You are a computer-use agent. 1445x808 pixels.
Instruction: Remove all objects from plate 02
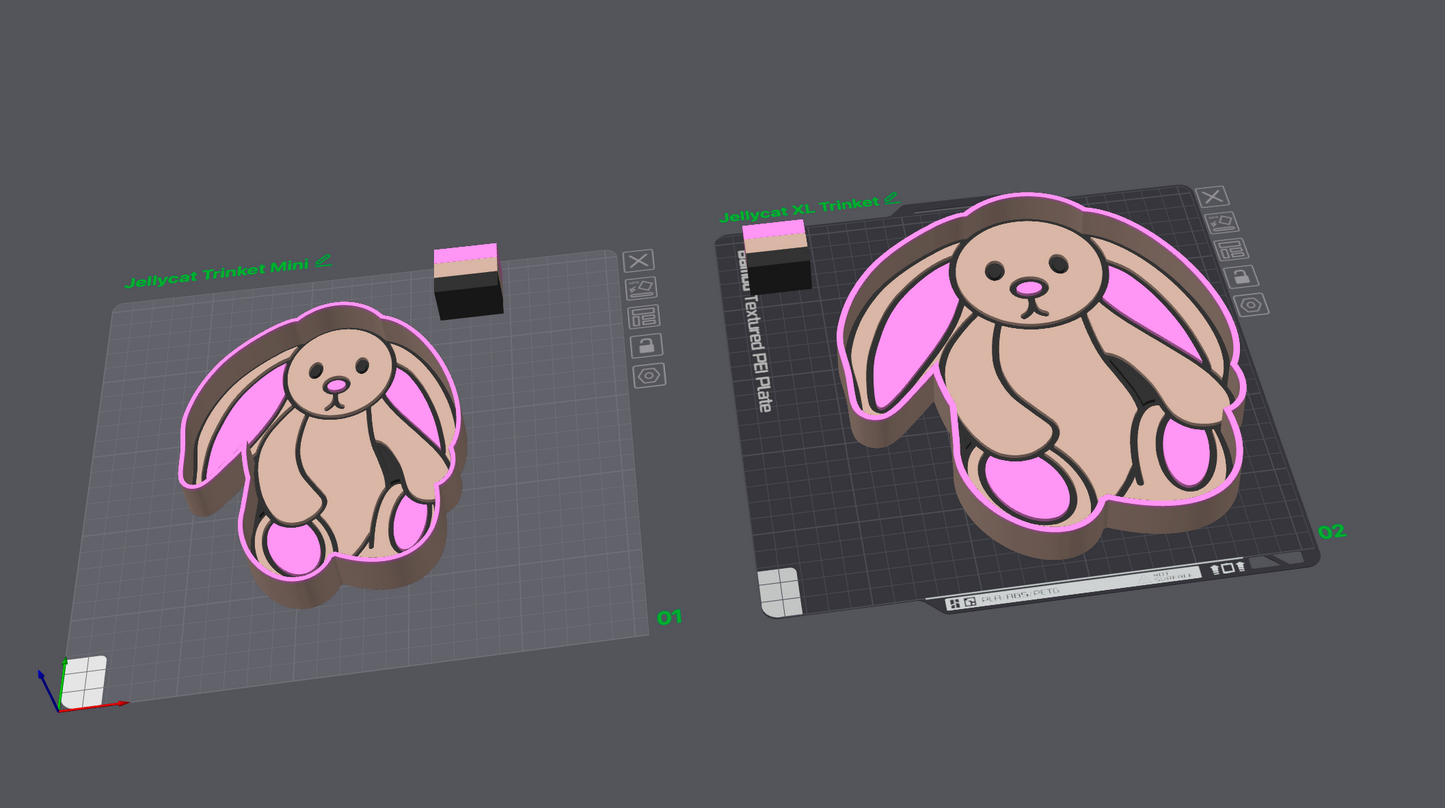[x=1212, y=197]
